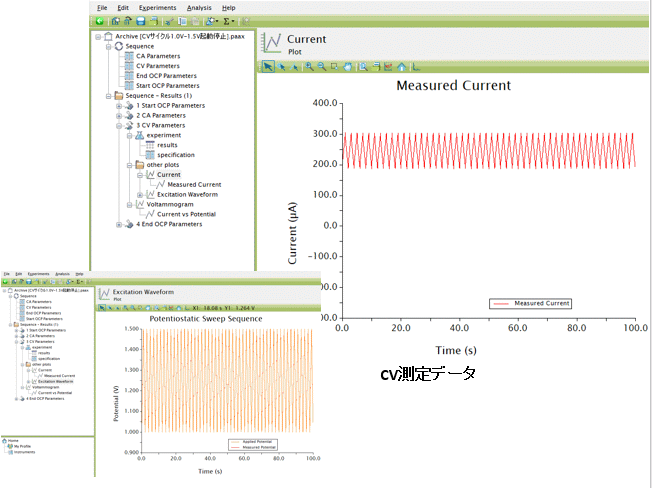This screenshot has width=652, height=488.
Task: Click Applied Potential legend entry
Action: click(x=253, y=442)
